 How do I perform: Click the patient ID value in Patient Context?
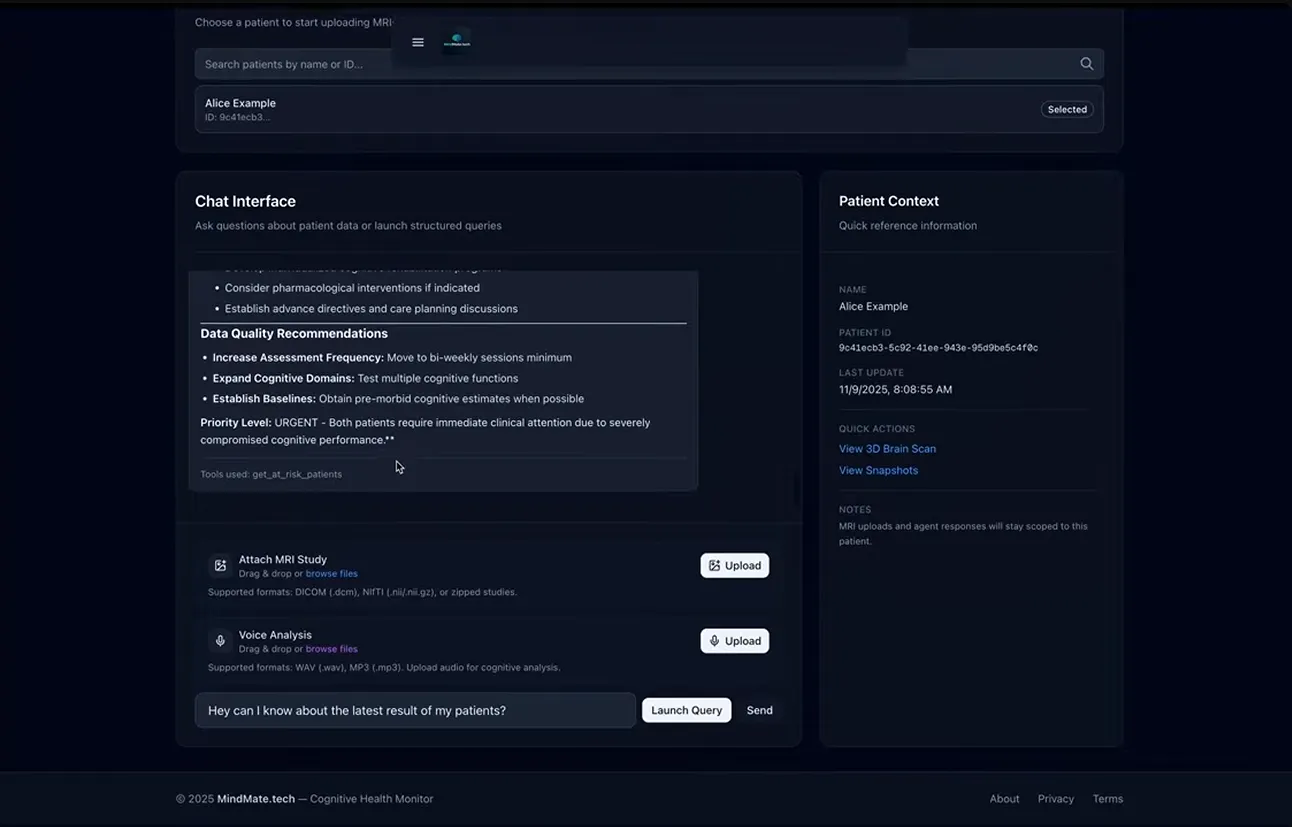point(939,348)
